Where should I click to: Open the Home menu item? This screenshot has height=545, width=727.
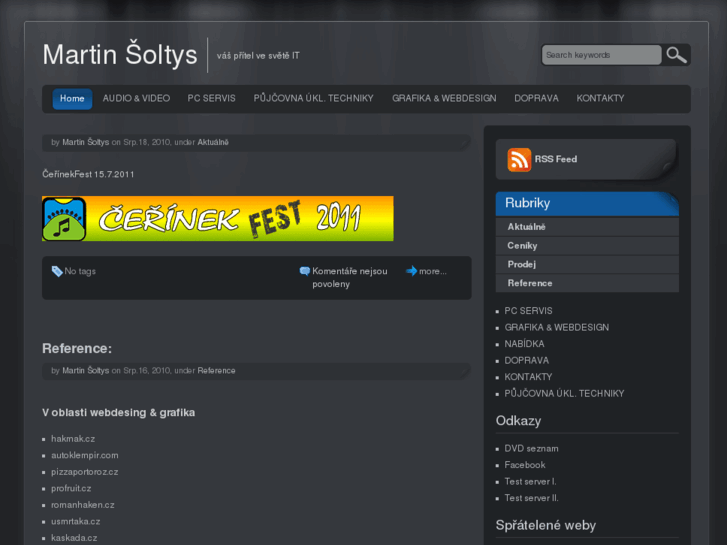pyautogui.click(x=72, y=99)
